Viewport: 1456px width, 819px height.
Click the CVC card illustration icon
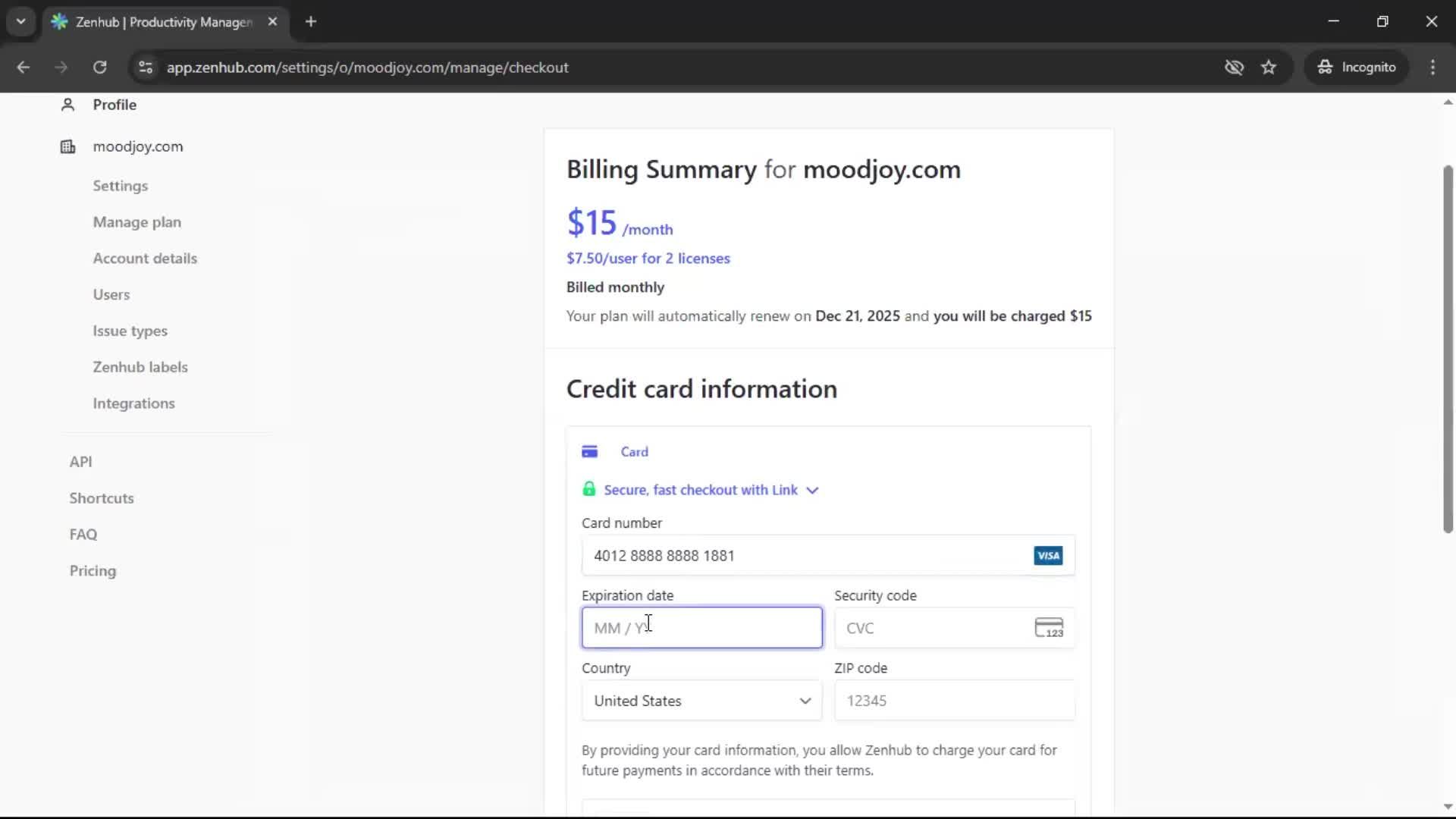[1049, 627]
